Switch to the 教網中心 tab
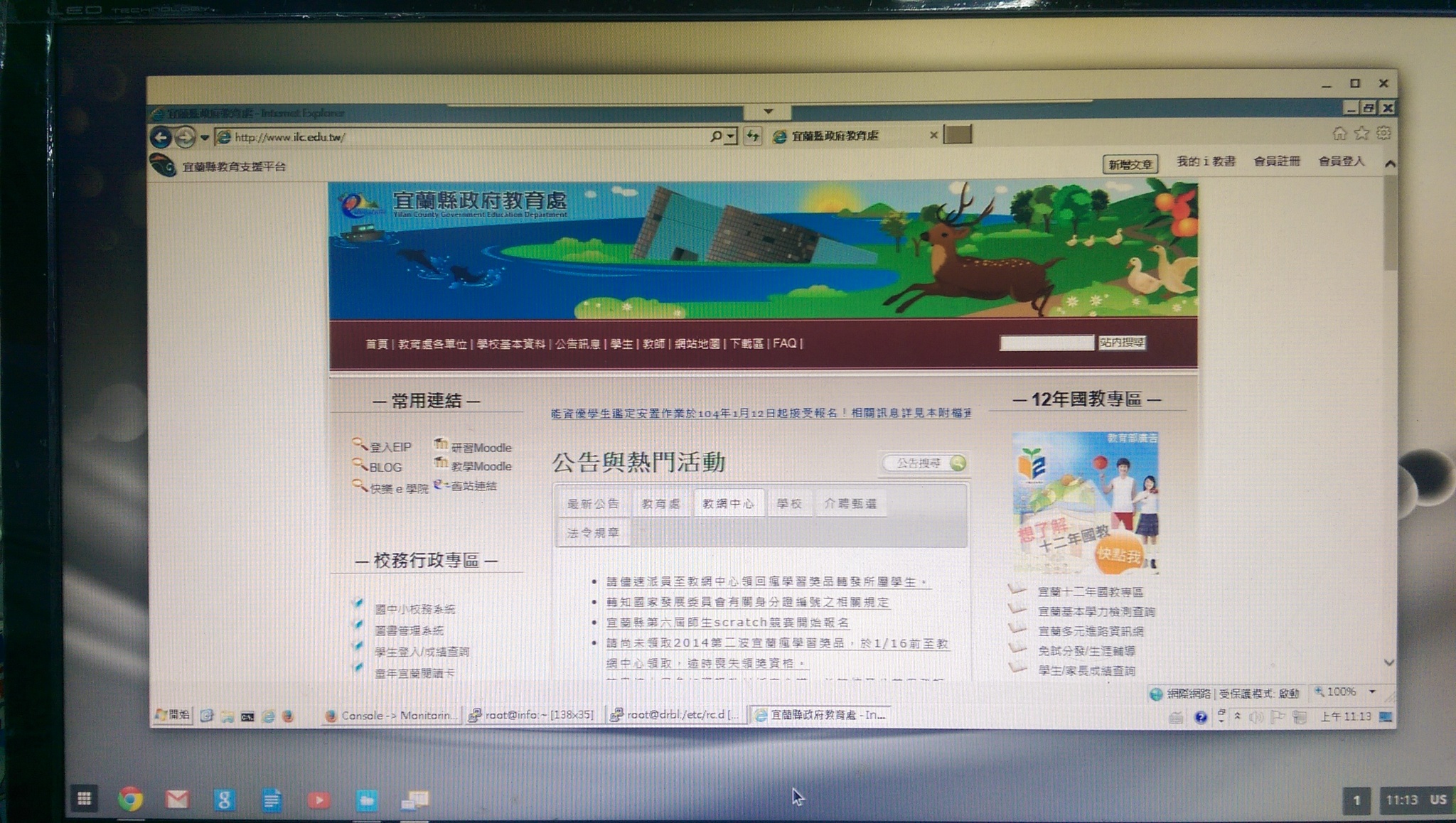This screenshot has width=1456, height=823. pos(728,503)
